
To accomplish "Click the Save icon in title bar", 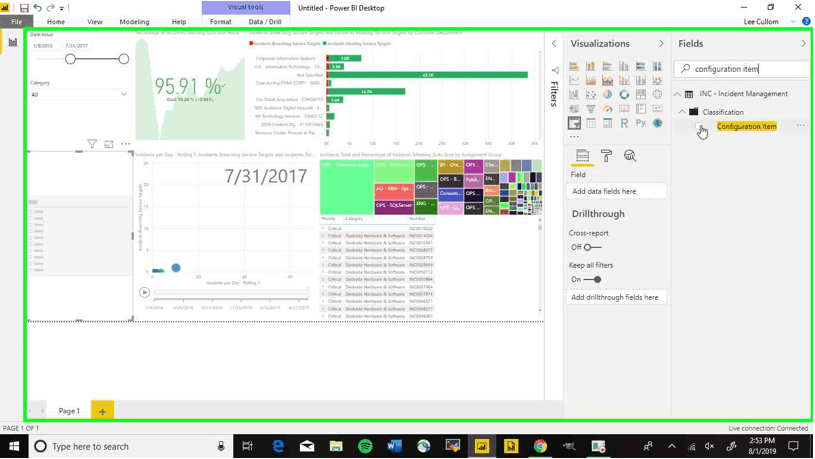I will click(x=24, y=8).
